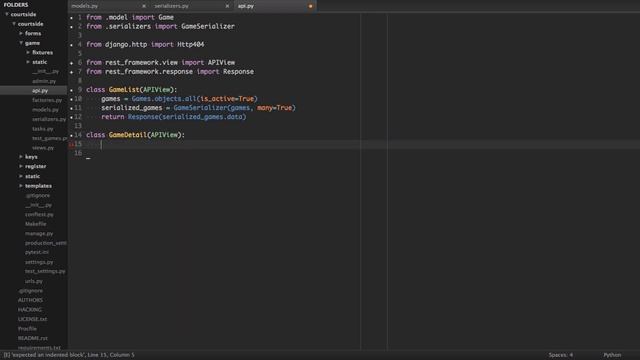This screenshot has width=640, height=360.
Task: Expand the static folder arrow below fixtures
Action: pyautogui.click(x=28, y=62)
